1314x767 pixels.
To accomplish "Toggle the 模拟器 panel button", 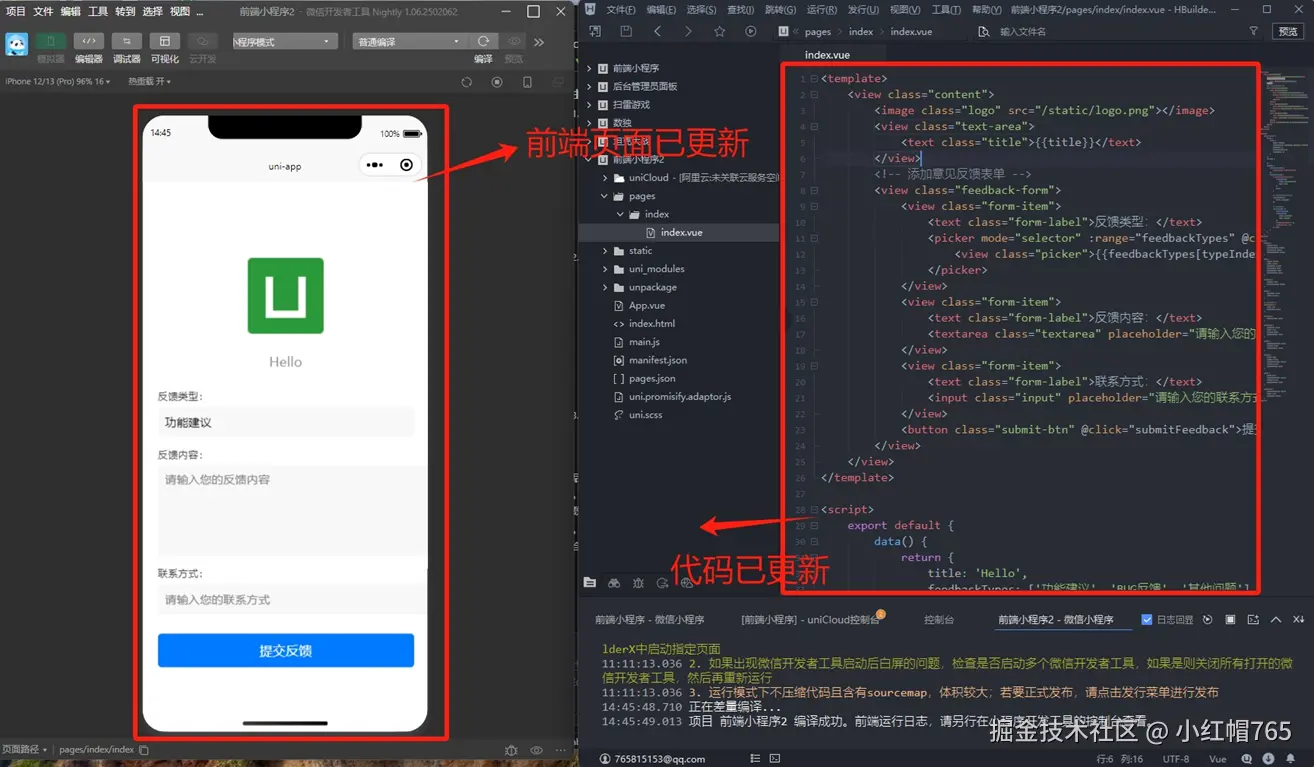I will (50, 42).
